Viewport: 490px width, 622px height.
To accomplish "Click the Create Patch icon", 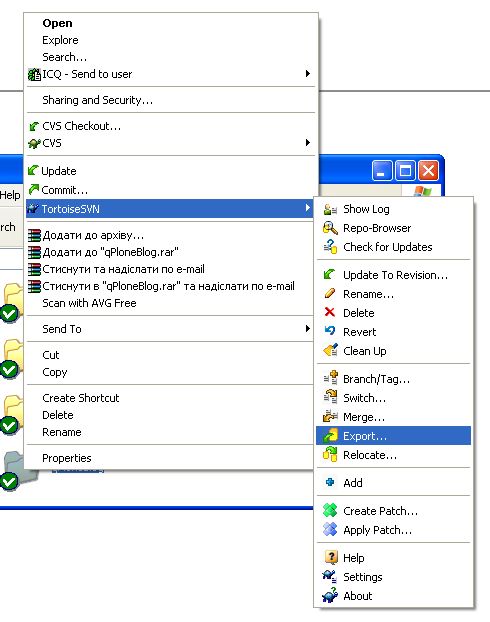I will coord(330,510).
